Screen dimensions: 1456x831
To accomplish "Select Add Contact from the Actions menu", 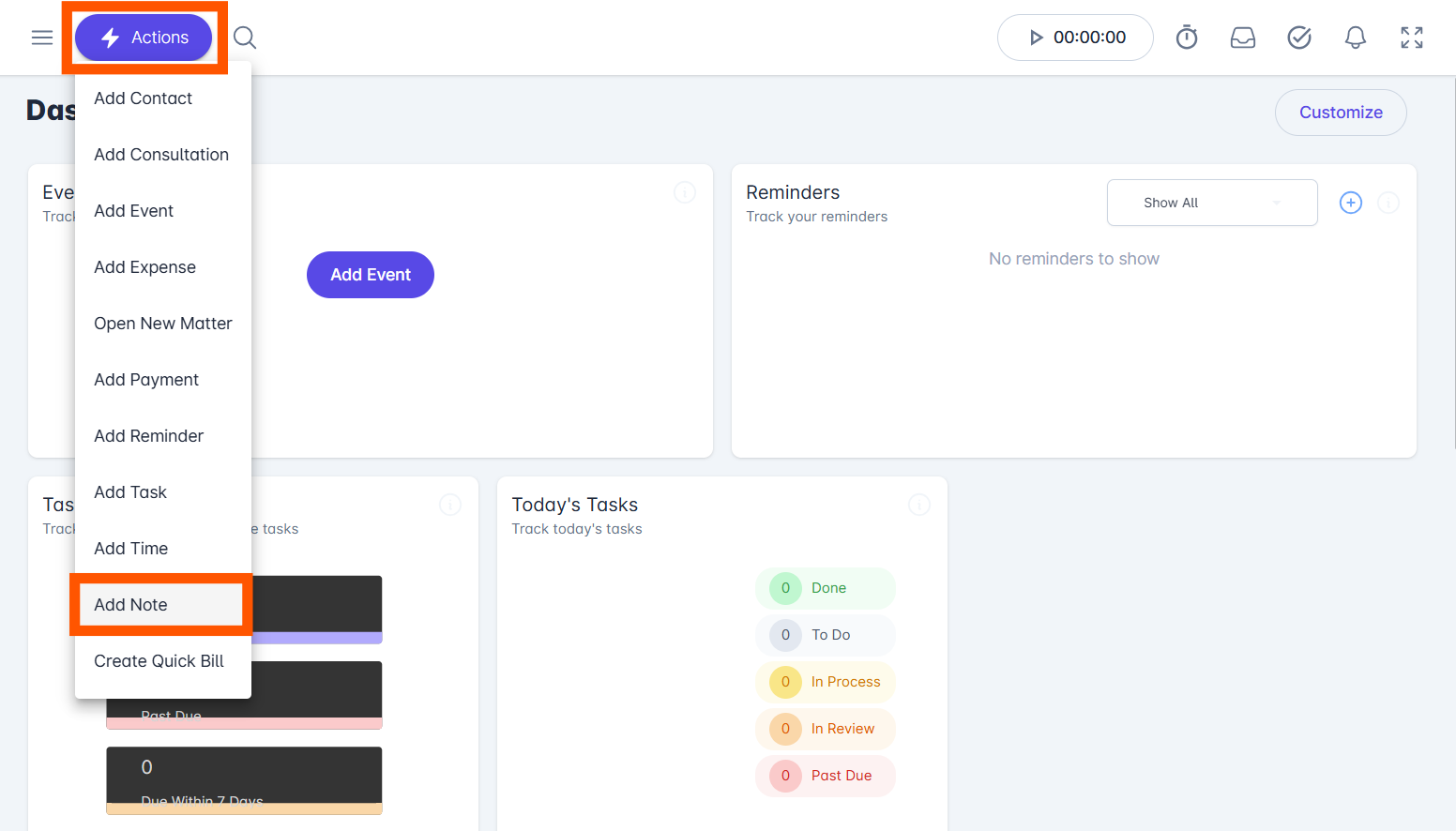I will 163,98.
